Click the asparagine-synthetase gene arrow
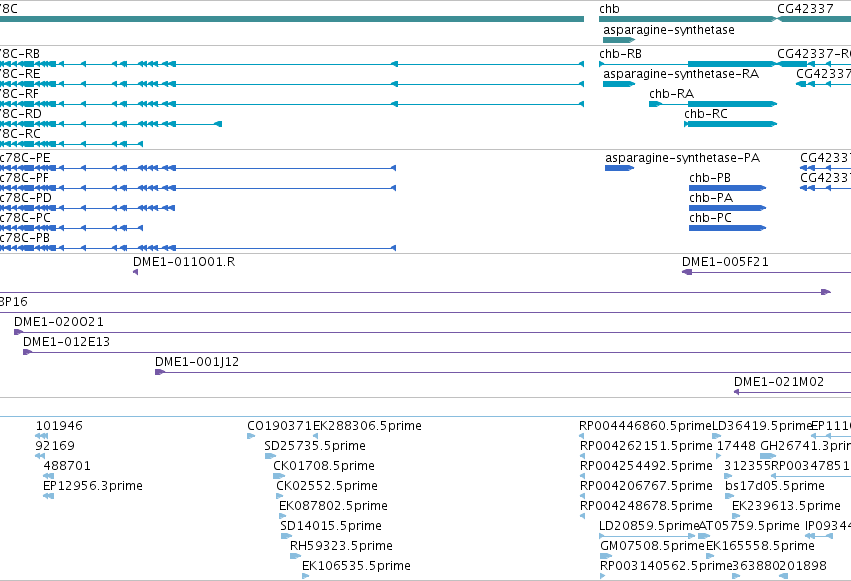The image size is (851, 581). (619, 40)
